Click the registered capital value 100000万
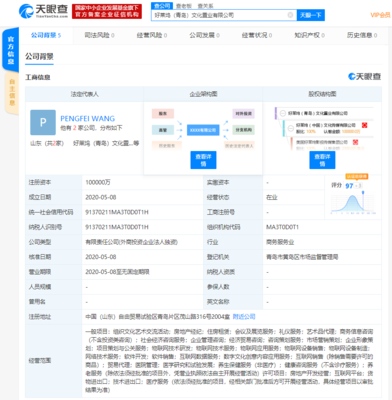The height and width of the screenshot is (400, 392). coord(98,182)
